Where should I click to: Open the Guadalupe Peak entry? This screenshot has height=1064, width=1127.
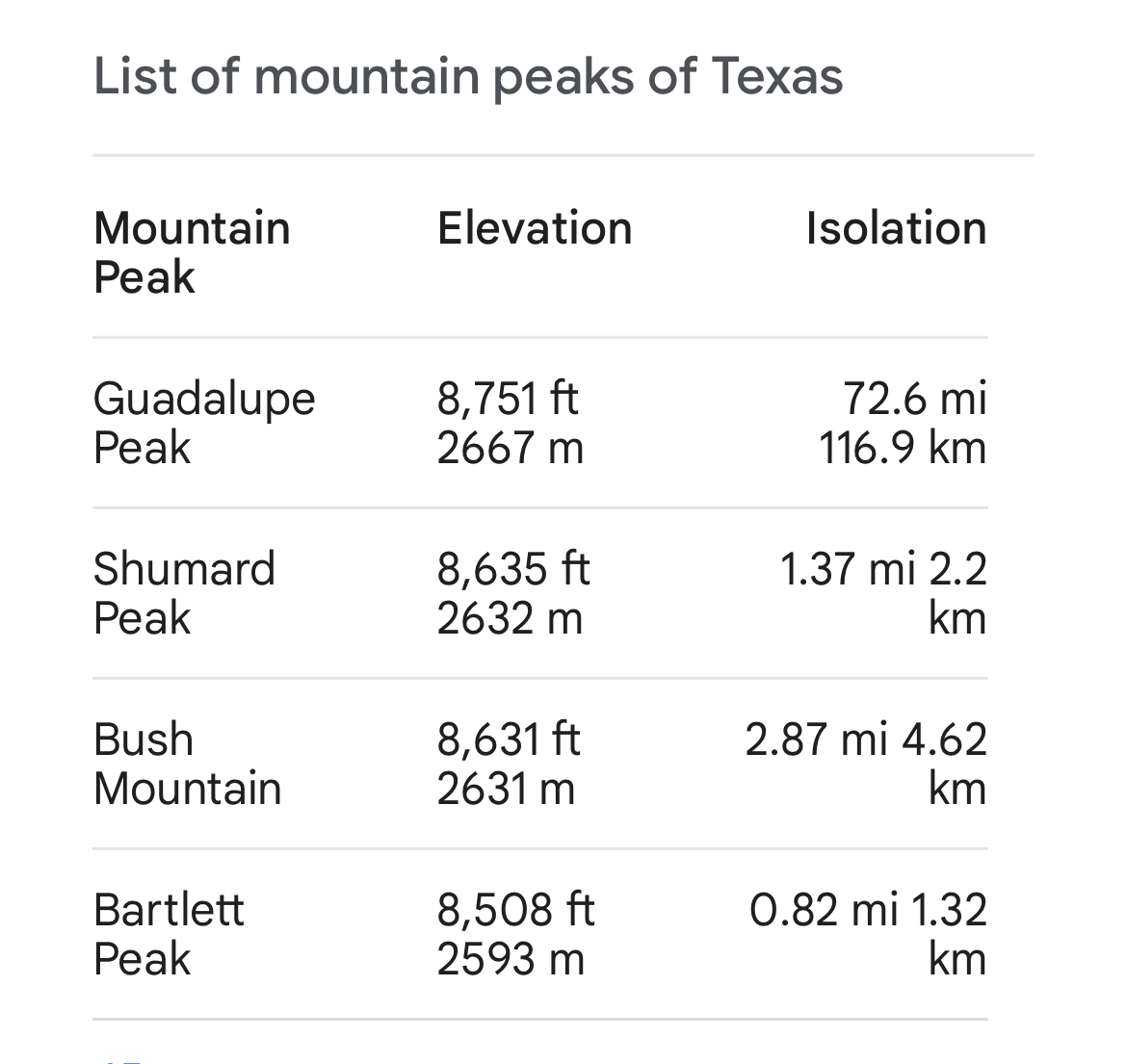click(204, 423)
